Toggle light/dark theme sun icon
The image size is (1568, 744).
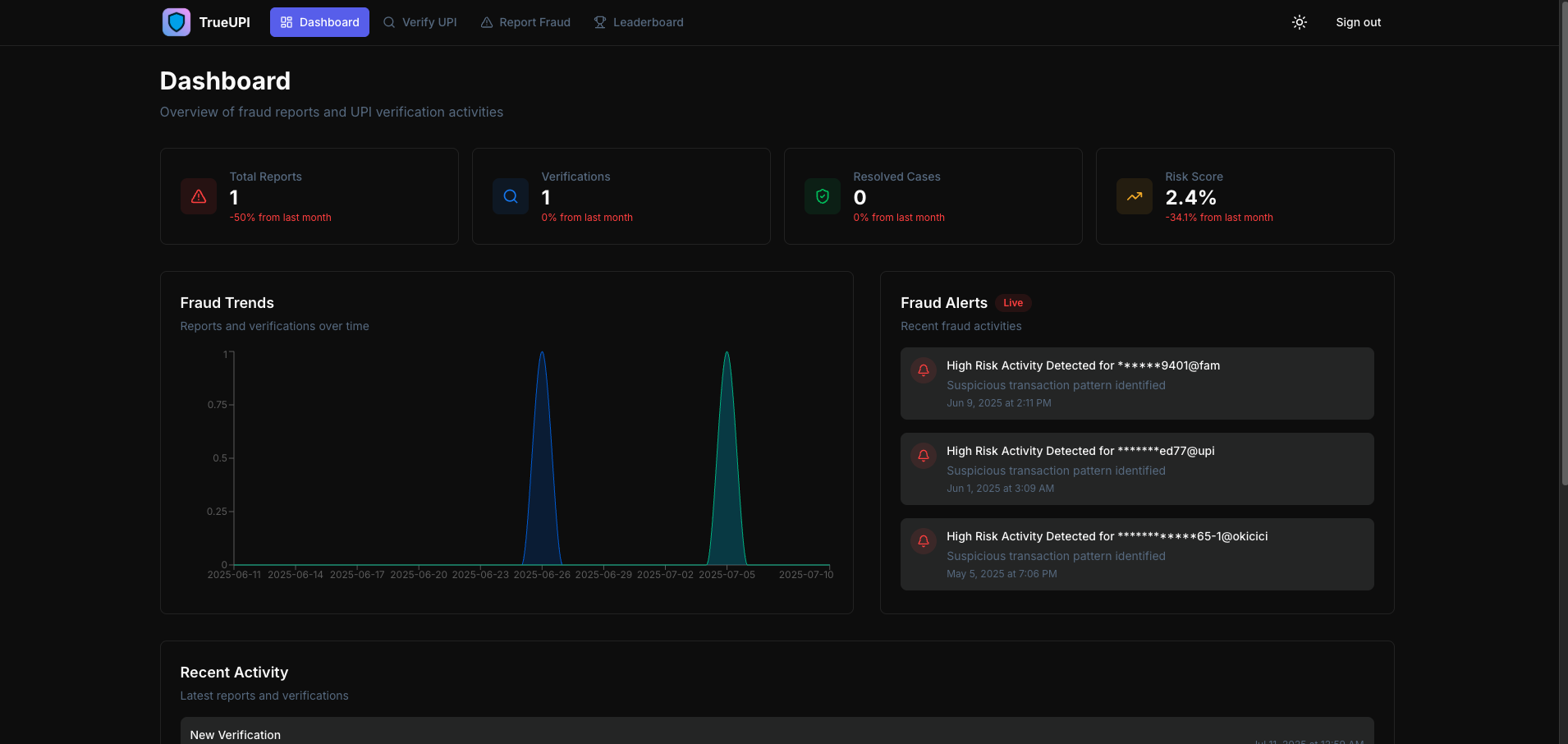coord(1300,22)
